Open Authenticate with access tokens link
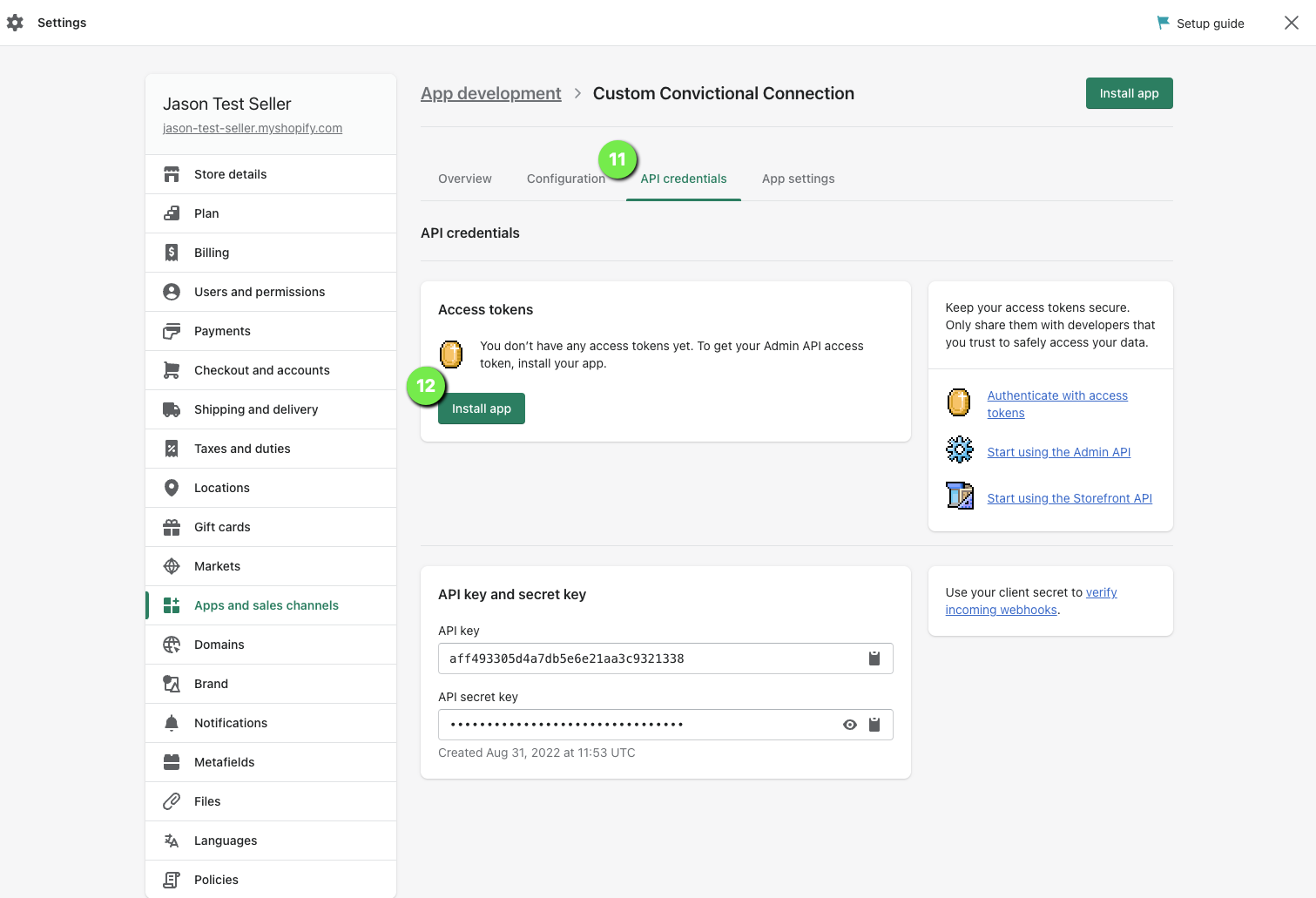The height and width of the screenshot is (898, 1316). (1057, 404)
